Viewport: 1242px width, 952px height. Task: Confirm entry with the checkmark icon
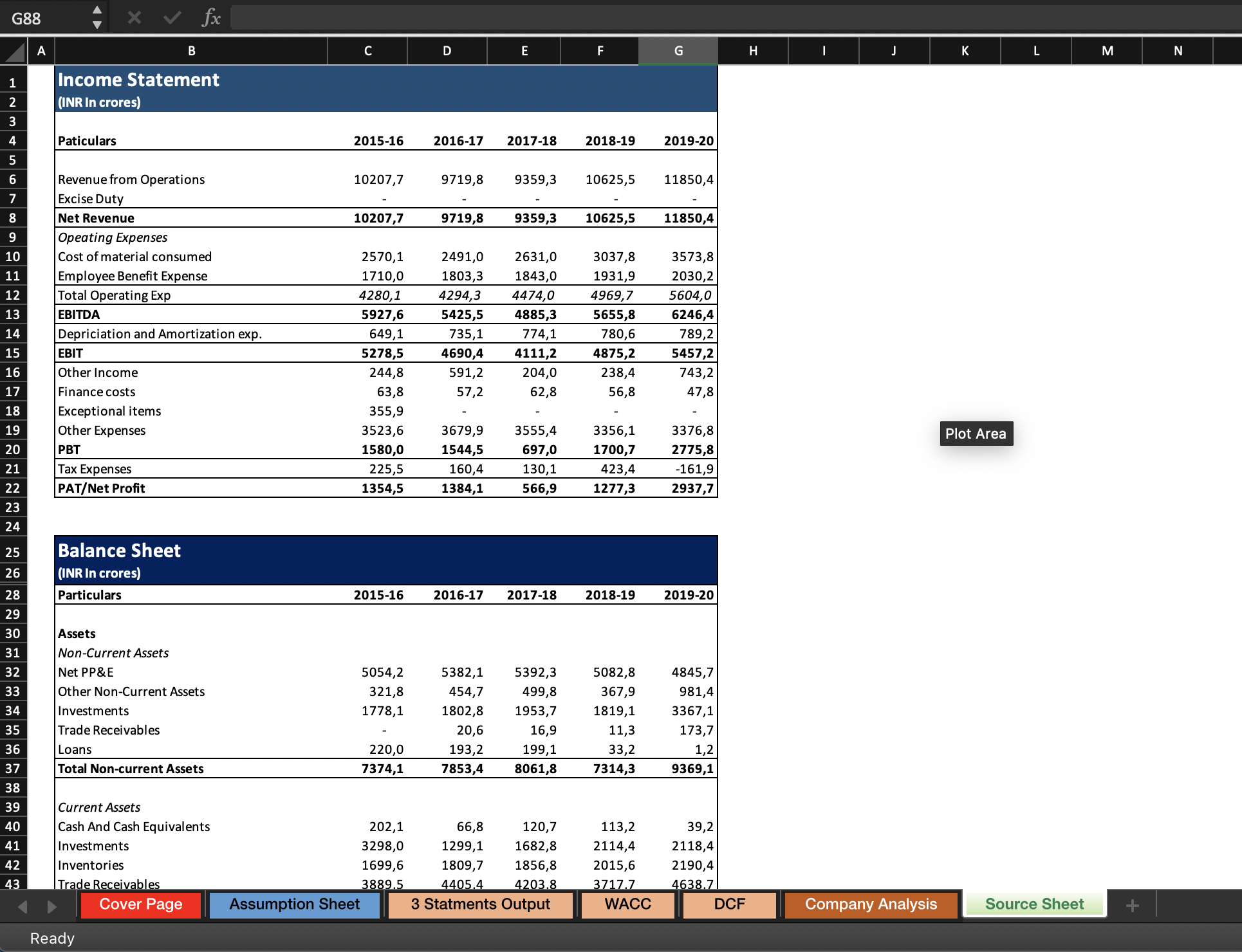(172, 17)
